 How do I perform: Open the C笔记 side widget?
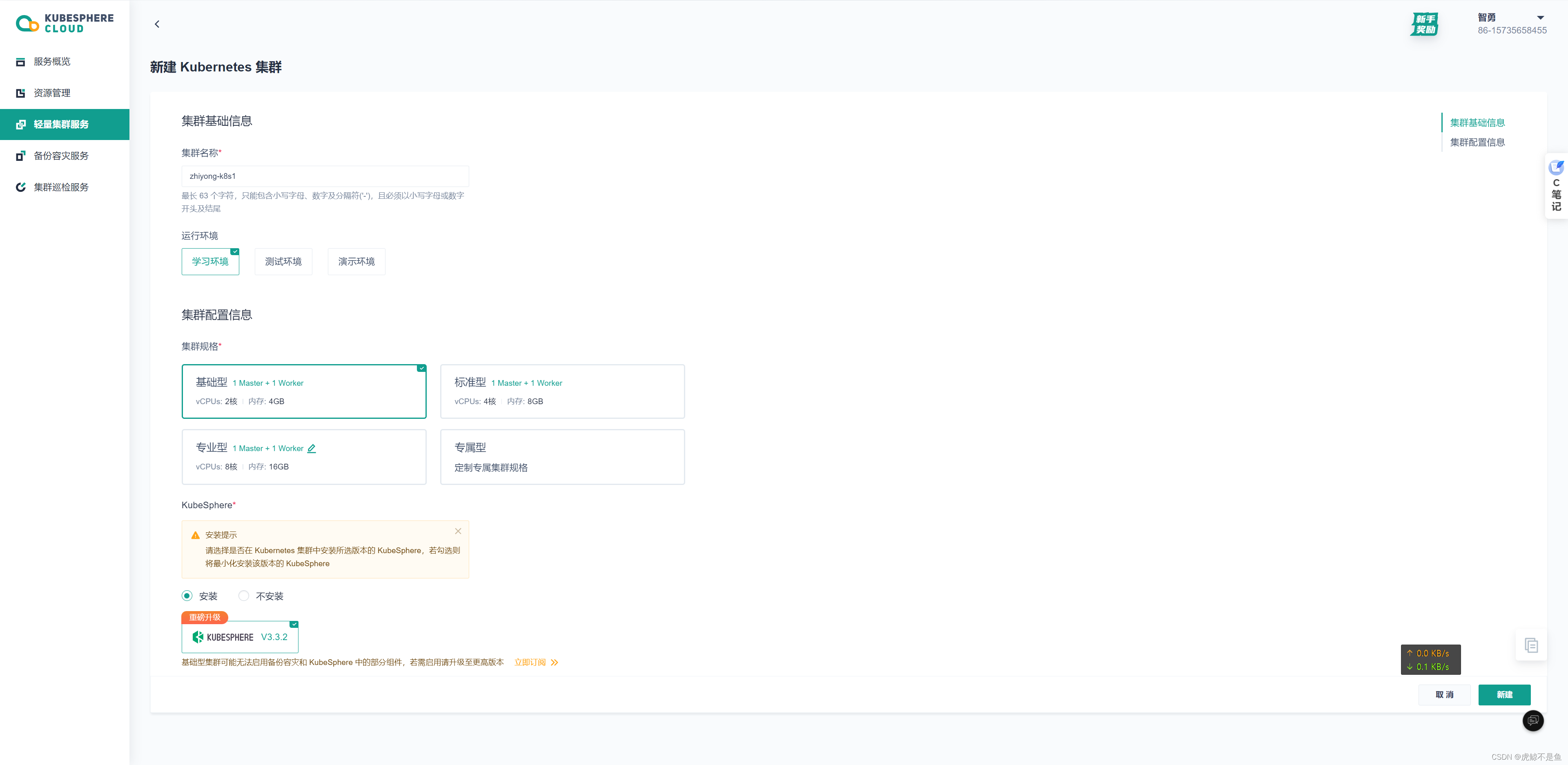tap(1556, 186)
